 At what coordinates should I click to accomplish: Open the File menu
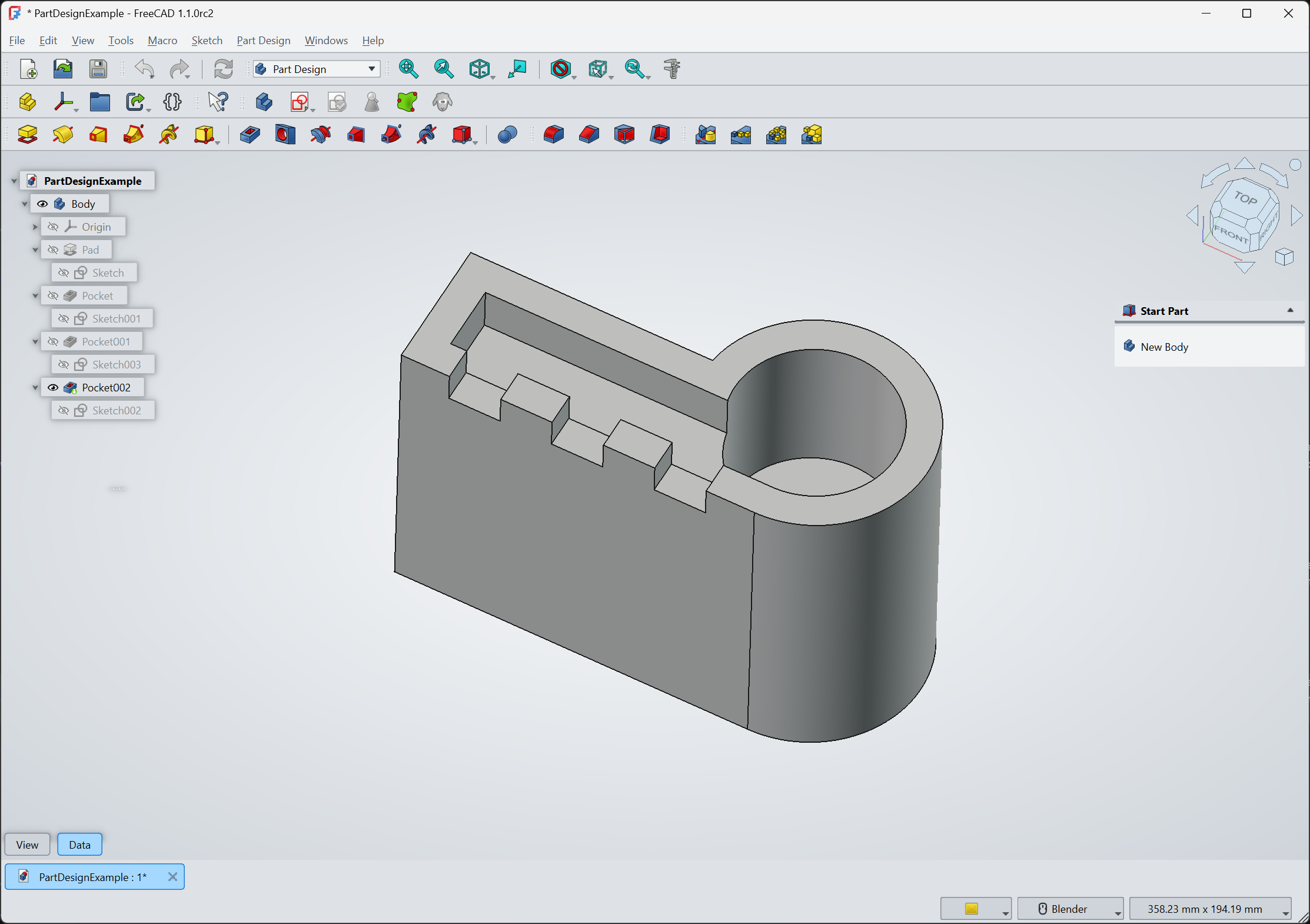tap(17, 40)
